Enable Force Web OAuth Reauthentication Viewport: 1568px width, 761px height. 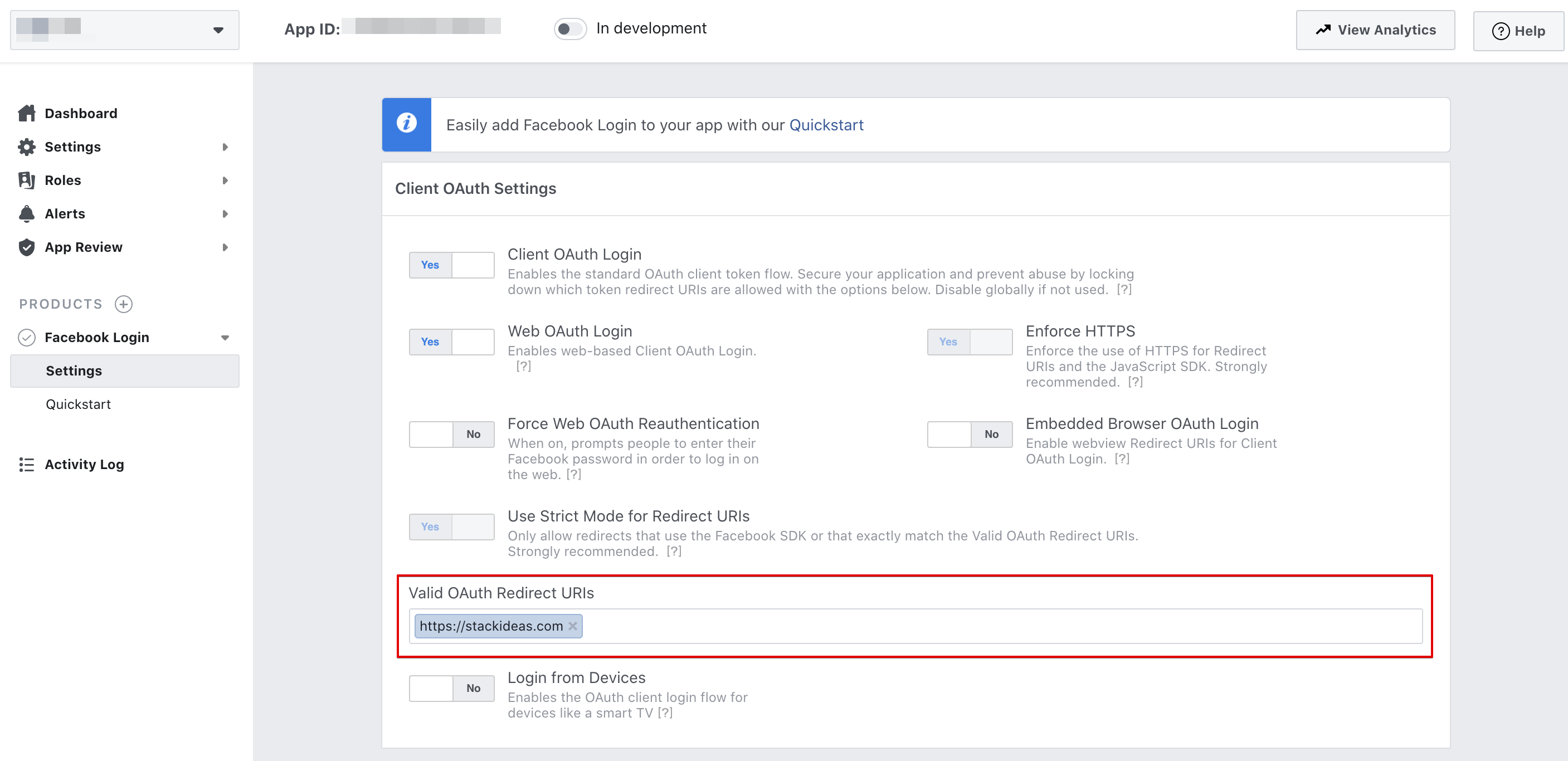click(452, 434)
